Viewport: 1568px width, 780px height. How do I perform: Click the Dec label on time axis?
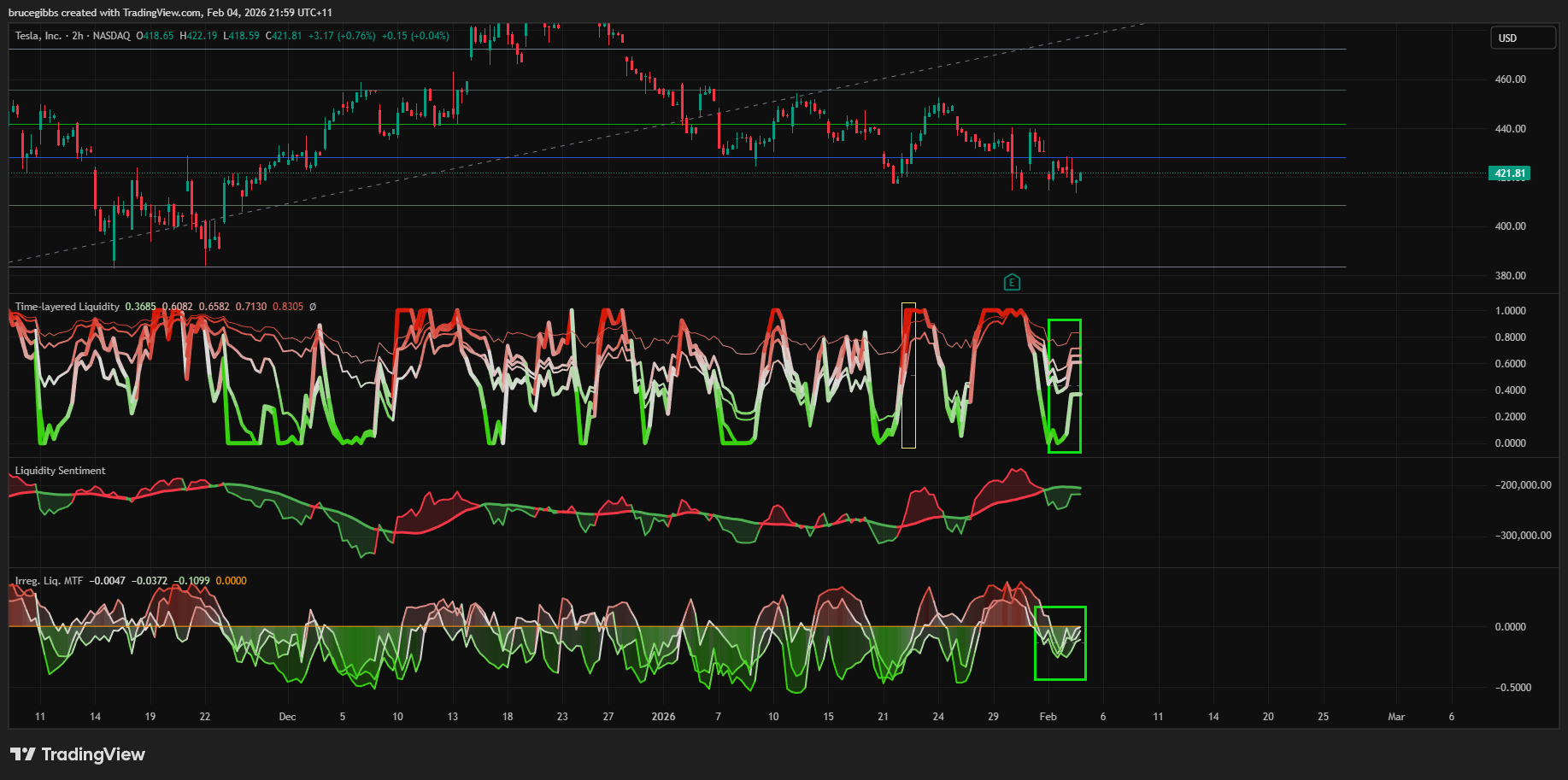tap(287, 717)
